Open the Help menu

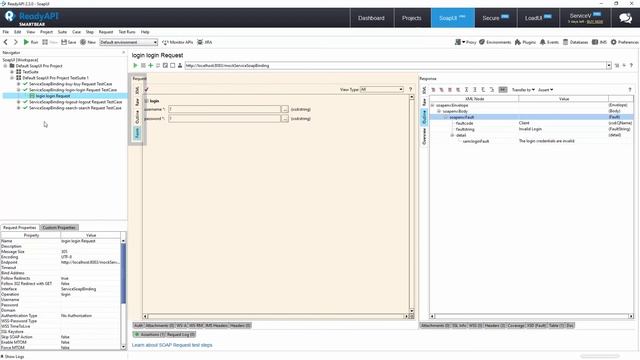pyautogui.click(x=145, y=32)
